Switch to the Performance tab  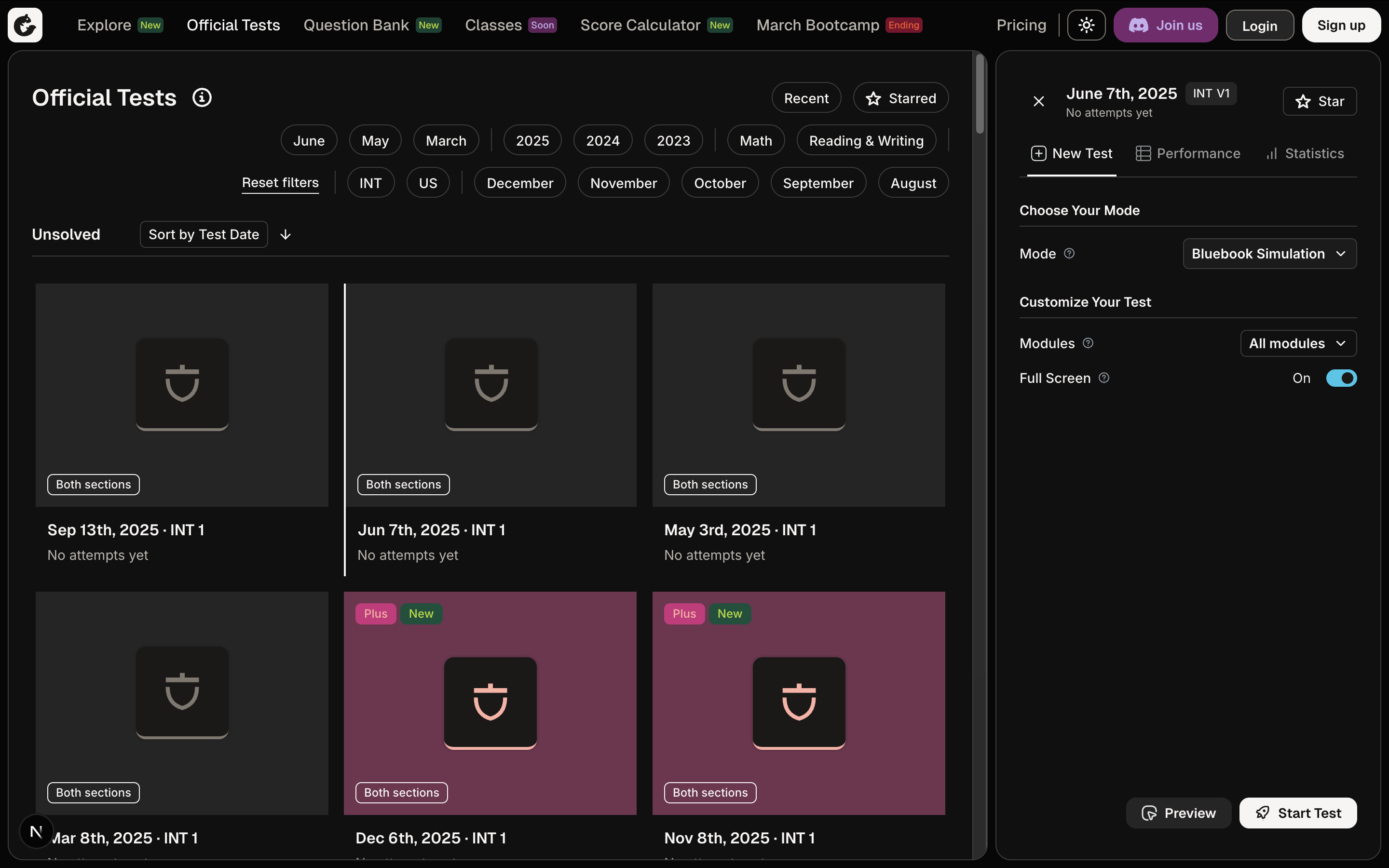(x=1187, y=153)
